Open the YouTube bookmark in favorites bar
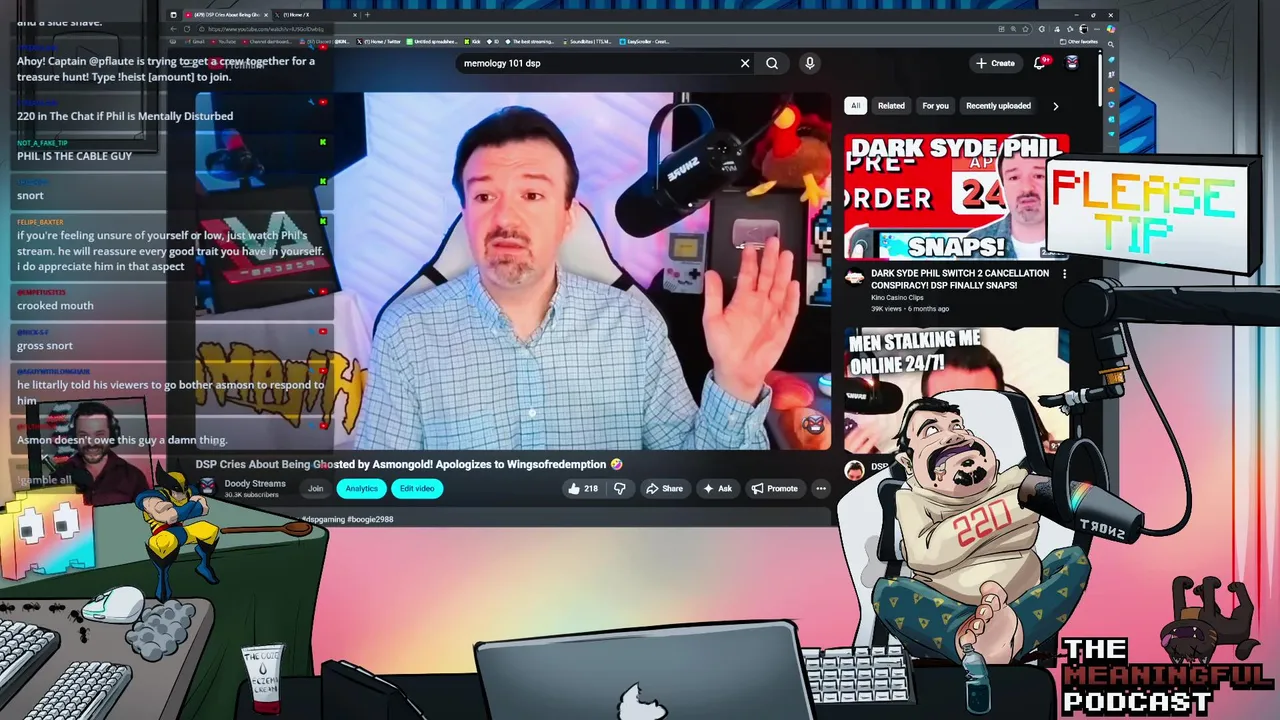Screen dimensions: 1280x720 (x=222, y=42)
